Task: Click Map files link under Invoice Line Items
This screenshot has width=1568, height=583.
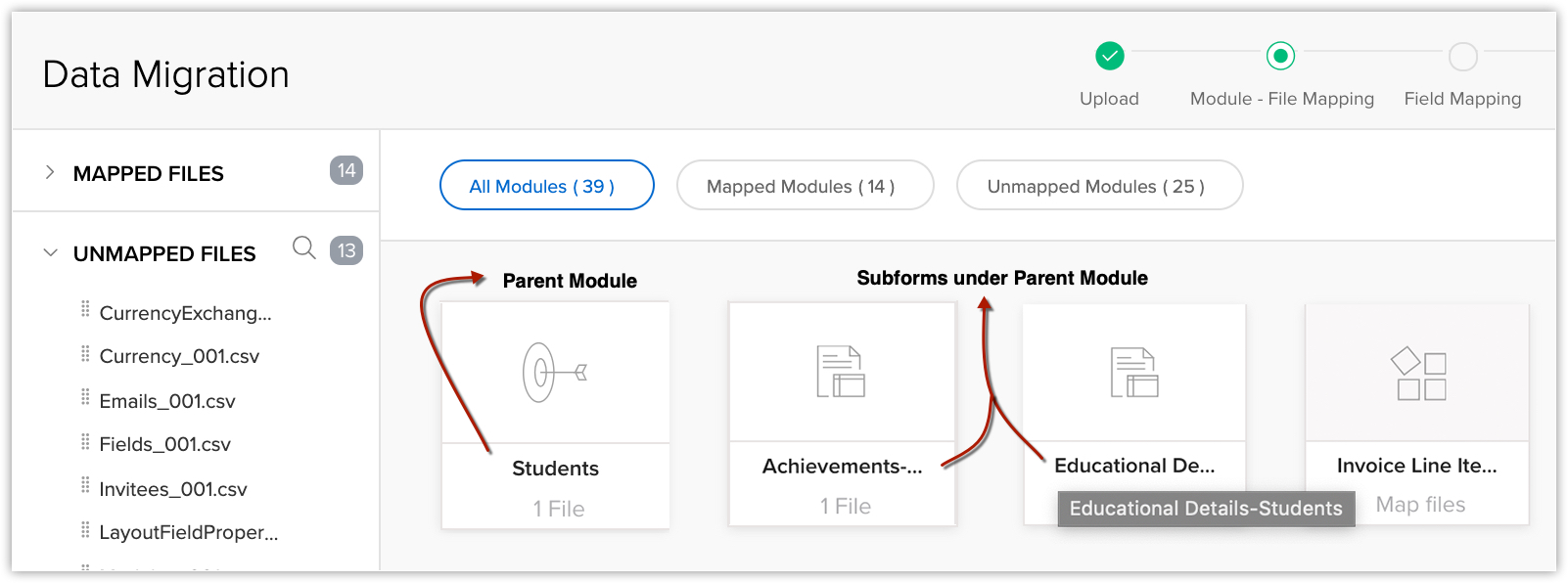Action: pyautogui.click(x=1420, y=505)
